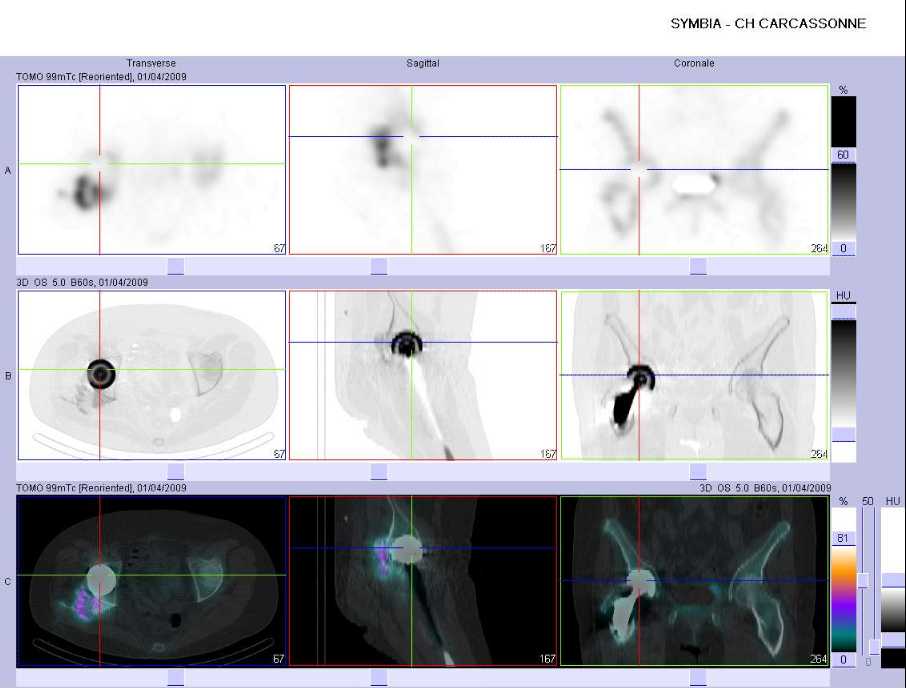Click the grayscale SPECT color bar on row A

pyautogui.click(x=843, y=202)
